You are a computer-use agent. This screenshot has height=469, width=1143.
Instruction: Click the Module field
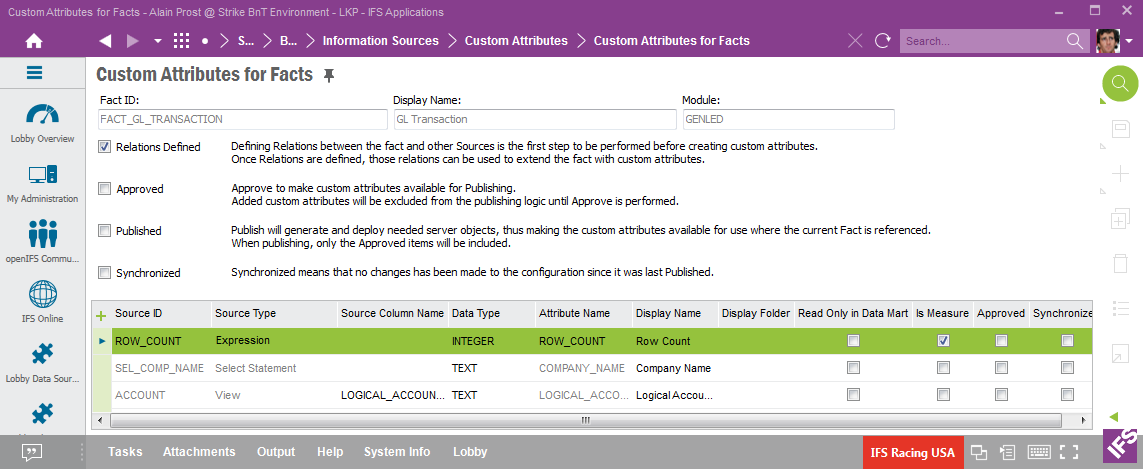tap(788, 119)
